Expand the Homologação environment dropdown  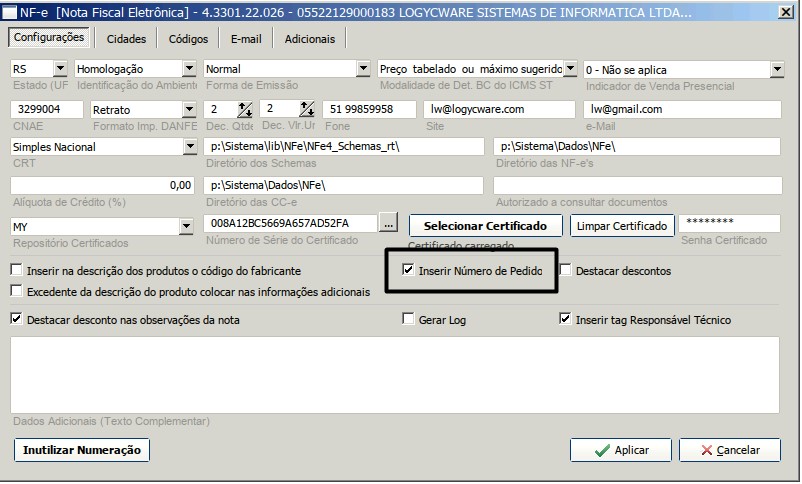189,69
